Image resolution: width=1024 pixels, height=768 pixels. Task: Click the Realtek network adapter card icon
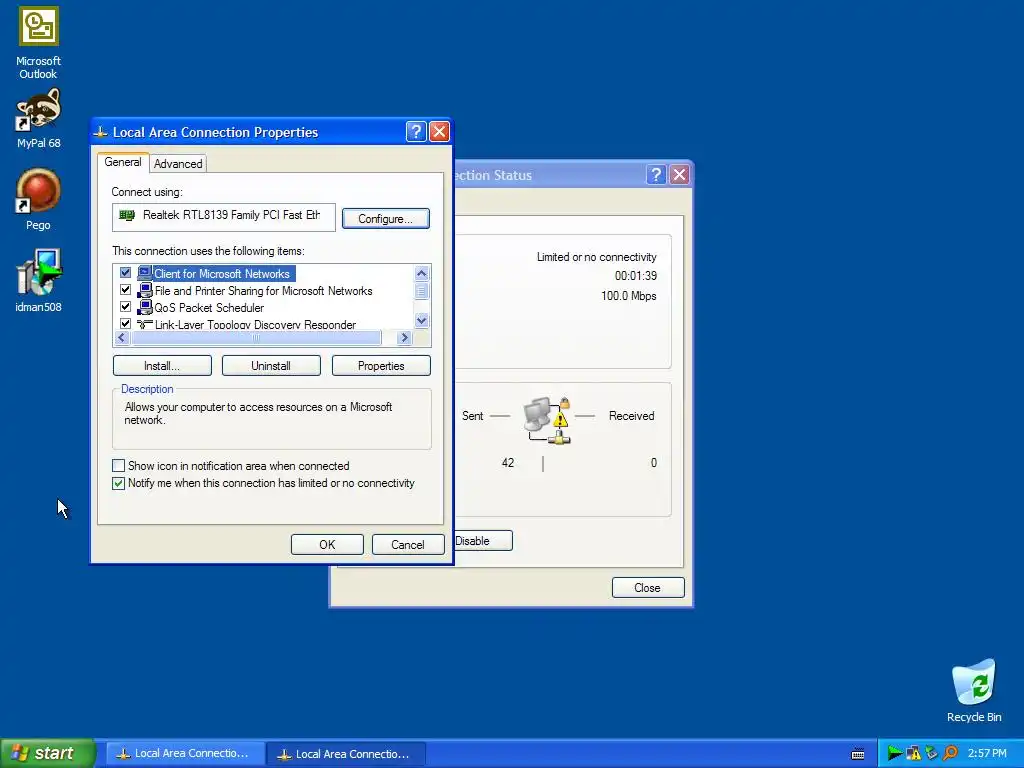pyautogui.click(x=127, y=215)
